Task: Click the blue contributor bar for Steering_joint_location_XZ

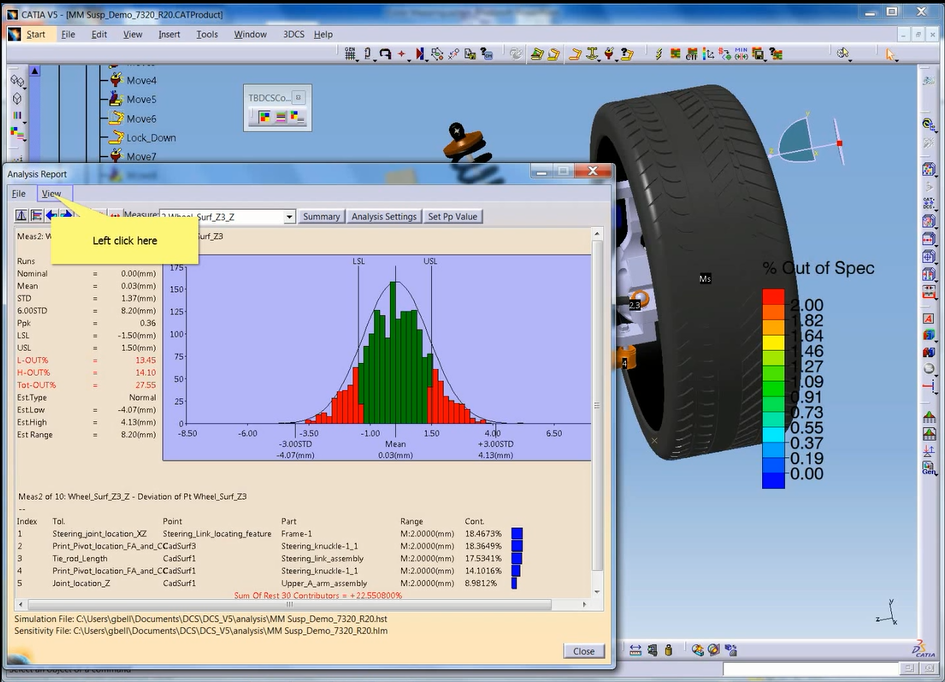Action: click(517, 534)
